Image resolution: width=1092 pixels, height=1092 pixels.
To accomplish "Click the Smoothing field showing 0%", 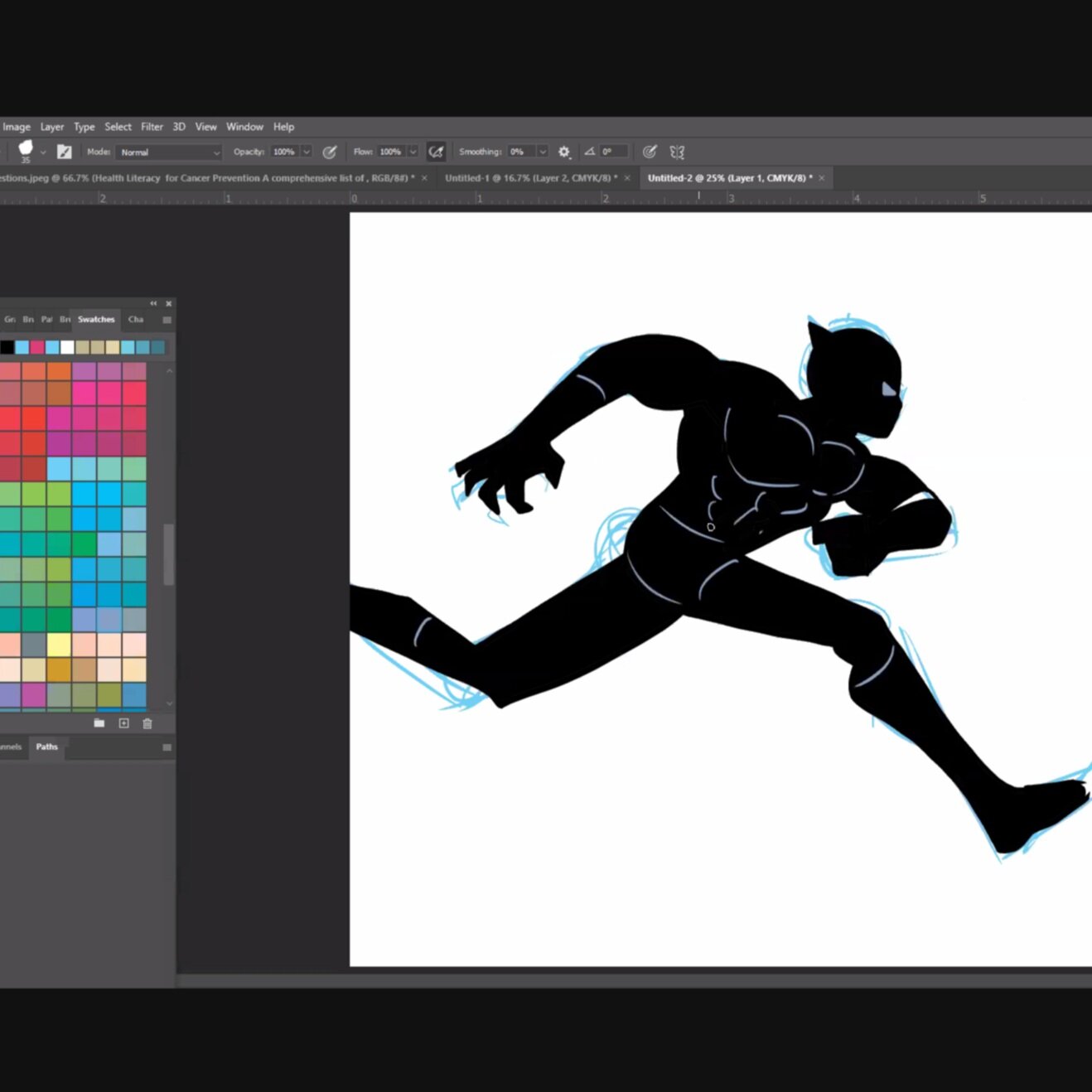I will coord(521,152).
